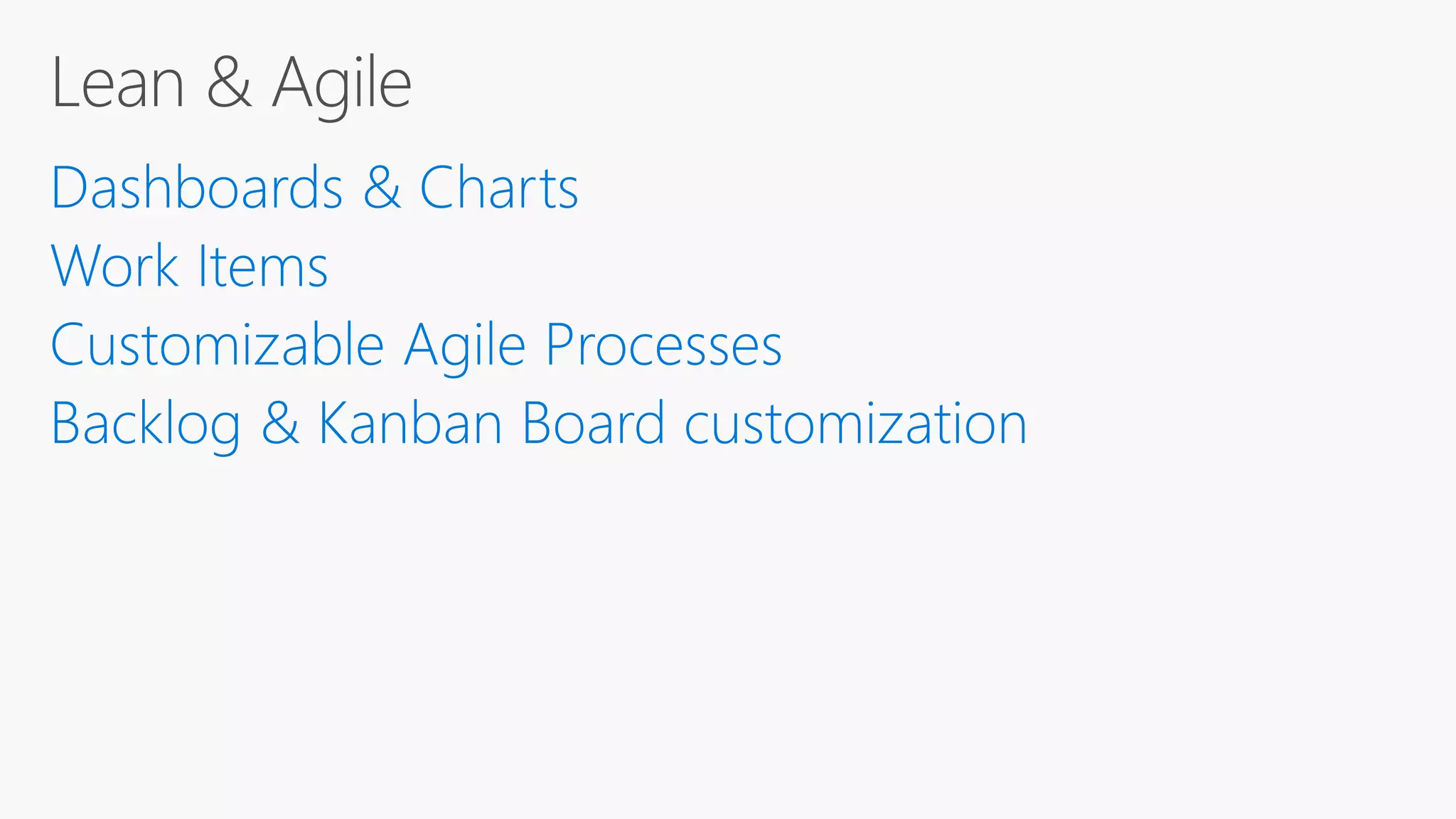The width and height of the screenshot is (1456, 819).
Task: Click the "Work Items" link
Action: click(x=189, y=266)
